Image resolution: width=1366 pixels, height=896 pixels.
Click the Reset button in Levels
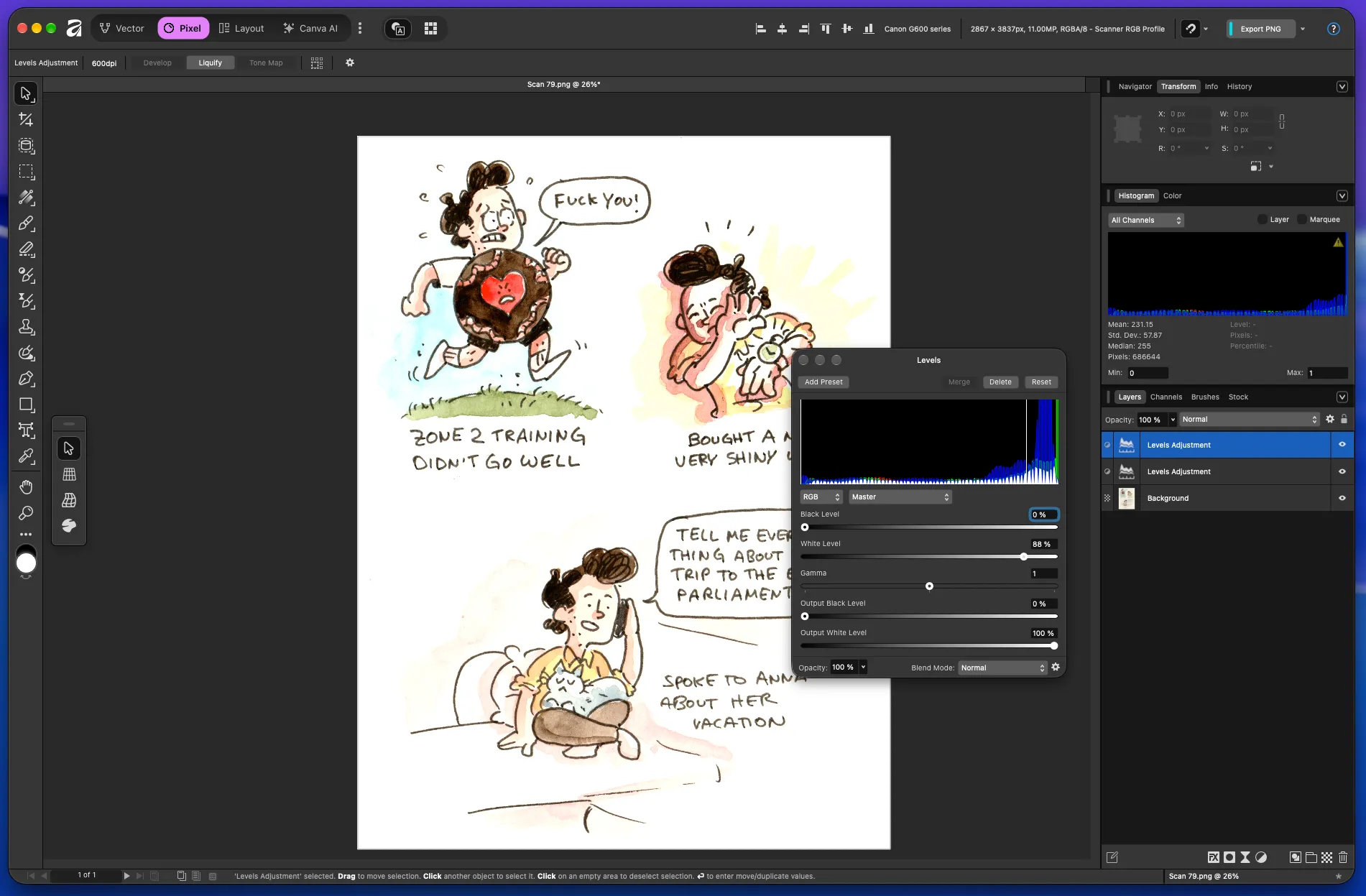pyautogui.click(x=1041, y=382)
